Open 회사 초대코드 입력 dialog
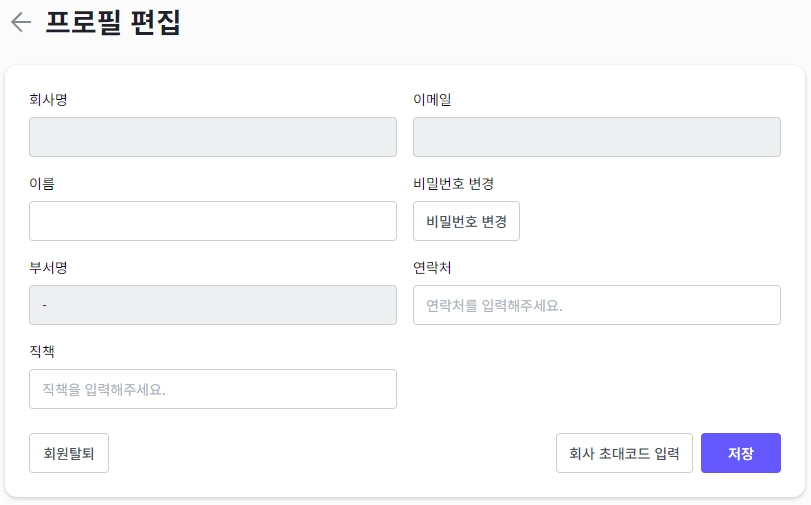This screenshot has width=811, height=505. tap(624, 453)
